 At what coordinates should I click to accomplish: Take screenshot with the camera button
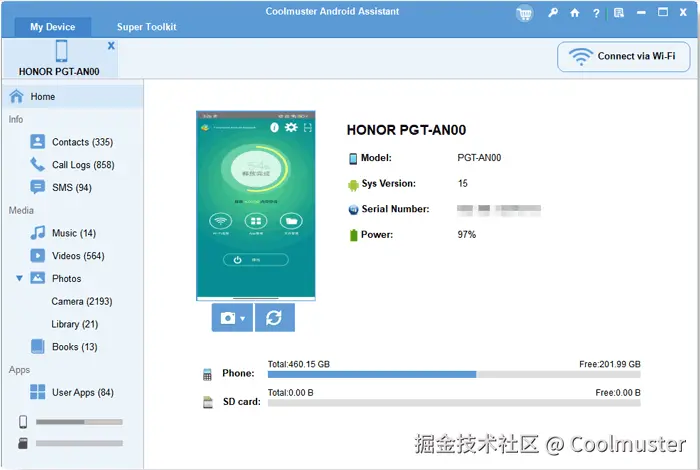(x=228, y=318)
